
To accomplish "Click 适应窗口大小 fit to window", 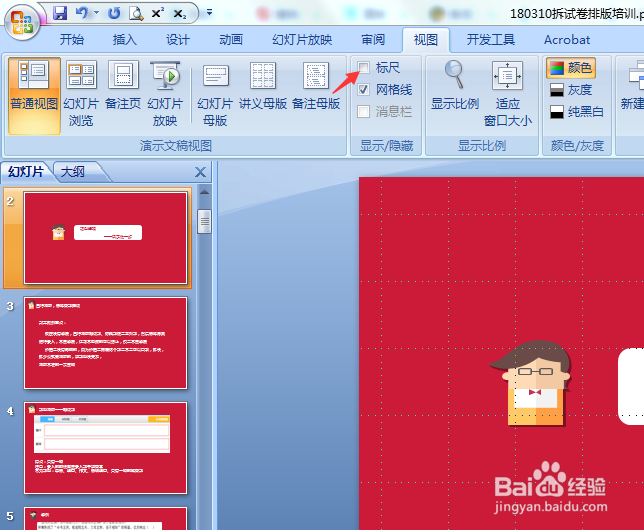I will pyautogui.click(x=508, y=93).
